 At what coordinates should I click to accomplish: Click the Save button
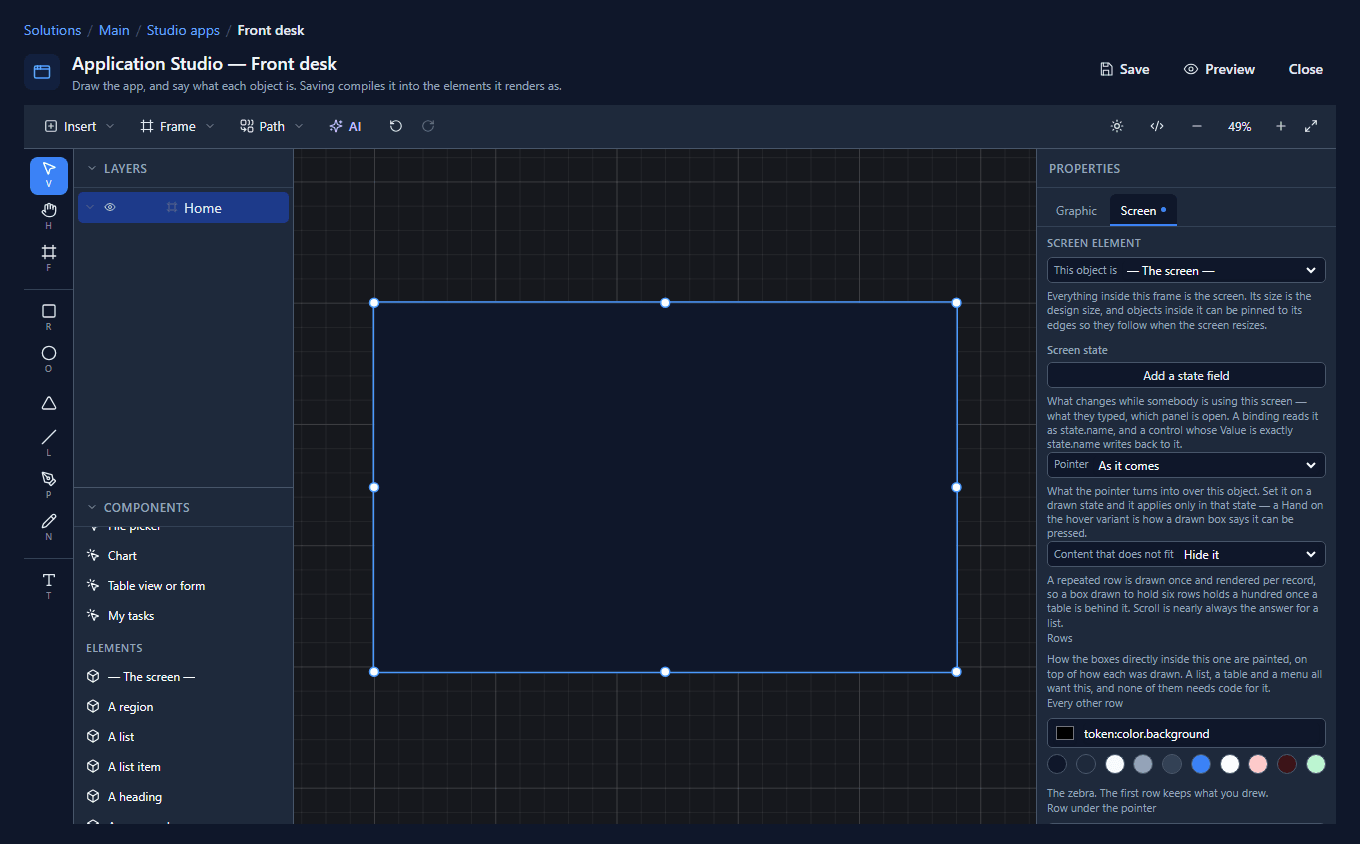pyautogui.click(x=1124, y=69)
